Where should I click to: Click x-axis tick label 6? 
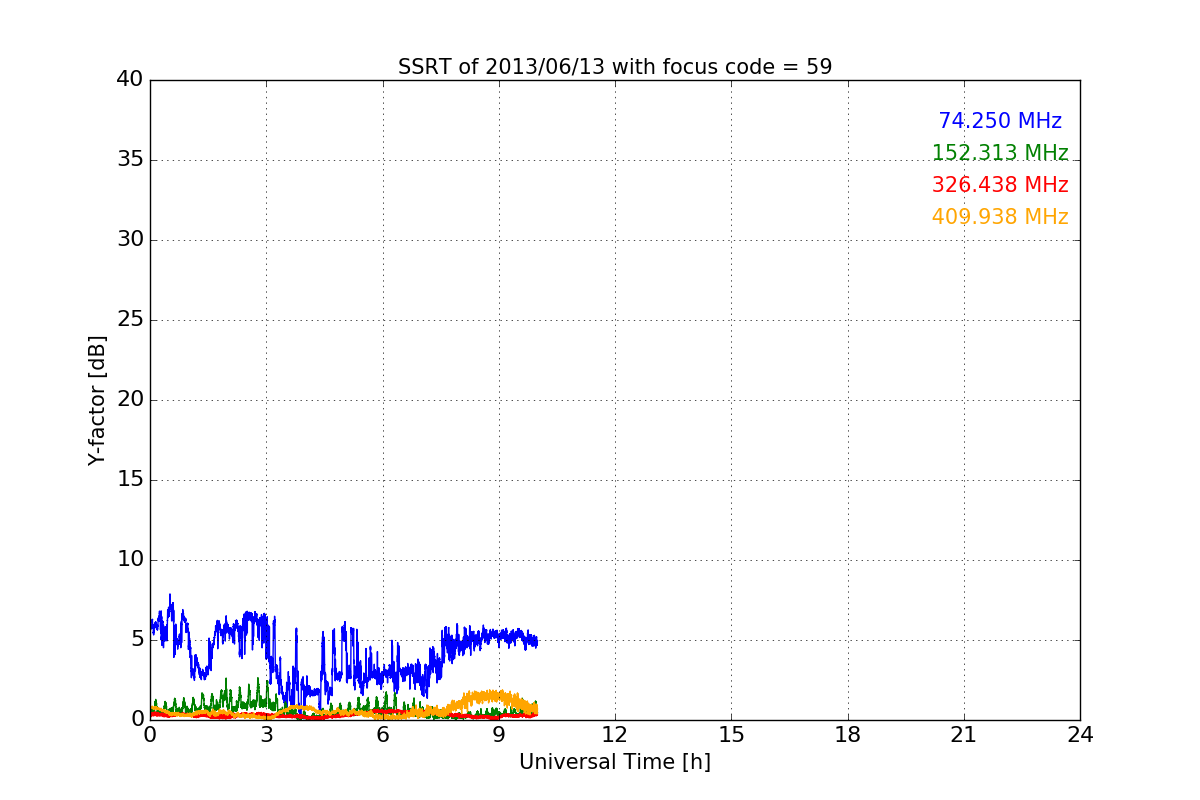pyautogui.click(x=383, y=735)
